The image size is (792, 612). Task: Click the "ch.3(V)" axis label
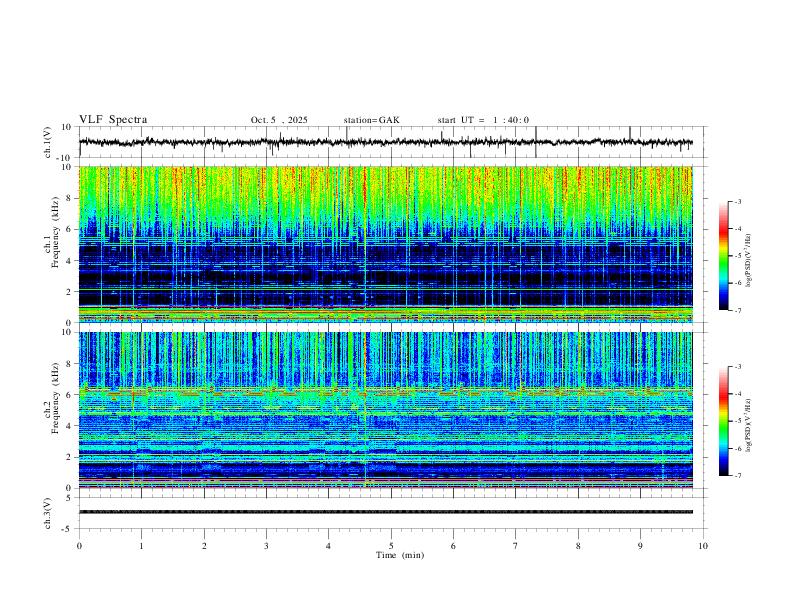tap(47, 513)
